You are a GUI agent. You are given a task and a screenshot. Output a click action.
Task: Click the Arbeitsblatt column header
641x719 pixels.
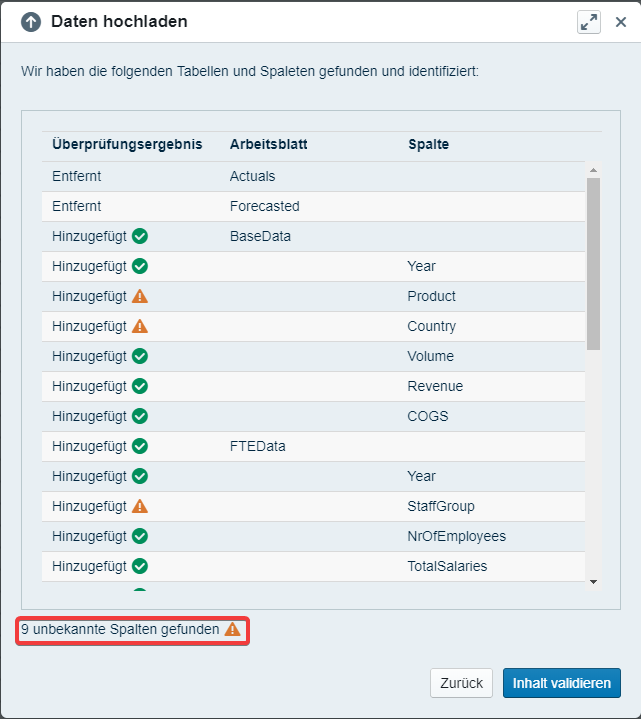(268, 144)
